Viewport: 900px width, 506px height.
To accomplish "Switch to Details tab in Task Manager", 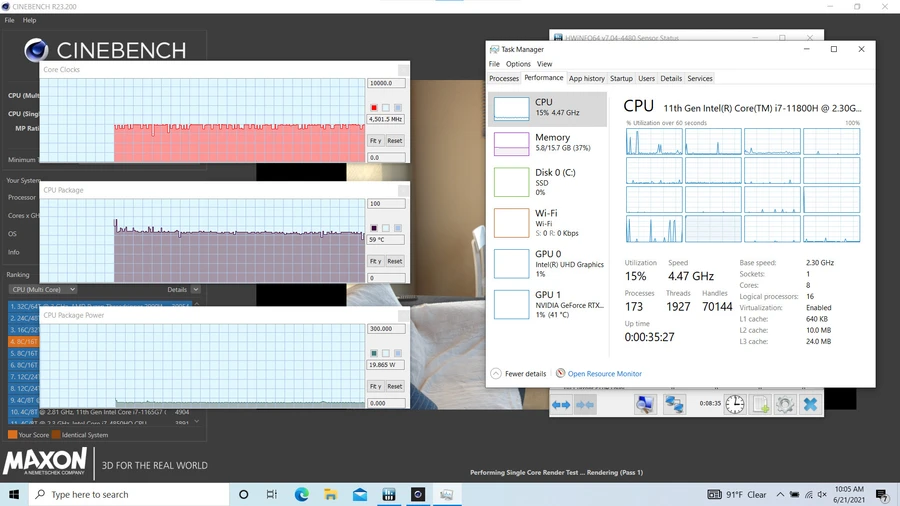I will [671, 79].
